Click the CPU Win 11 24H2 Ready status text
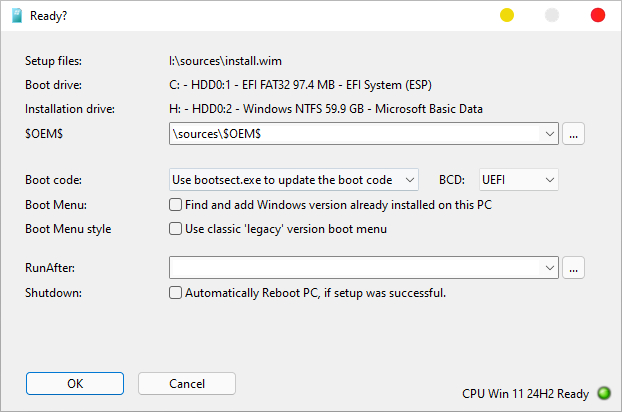The image size is (622, 412). coord(526,394)
